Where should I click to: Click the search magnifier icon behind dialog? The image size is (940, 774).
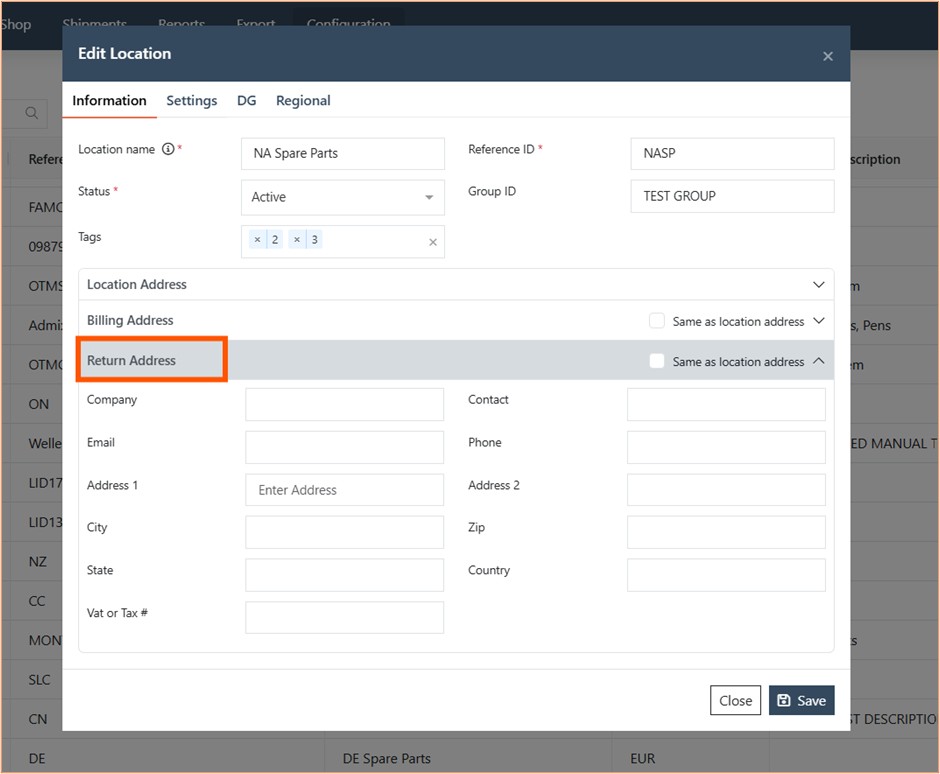tap(32, 113)
